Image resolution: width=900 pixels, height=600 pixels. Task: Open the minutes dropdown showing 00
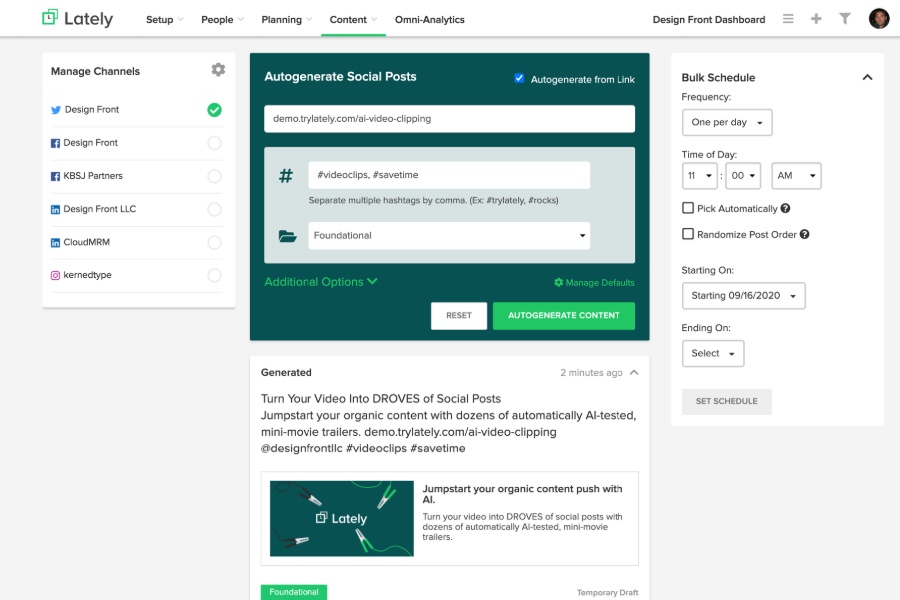point(743,176)
